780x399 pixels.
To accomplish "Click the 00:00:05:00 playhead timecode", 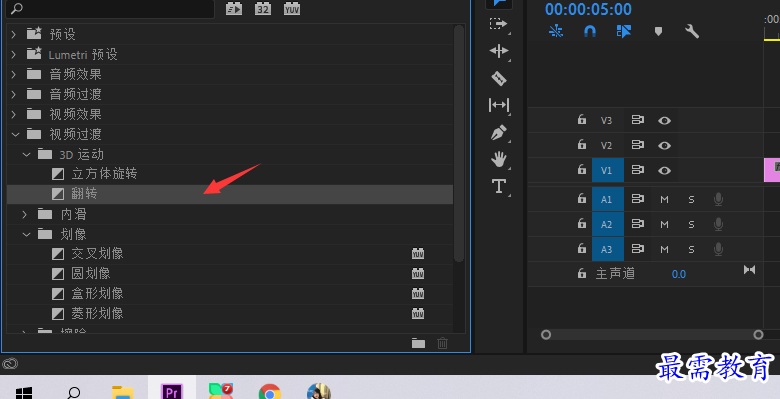I will [588, 9].
